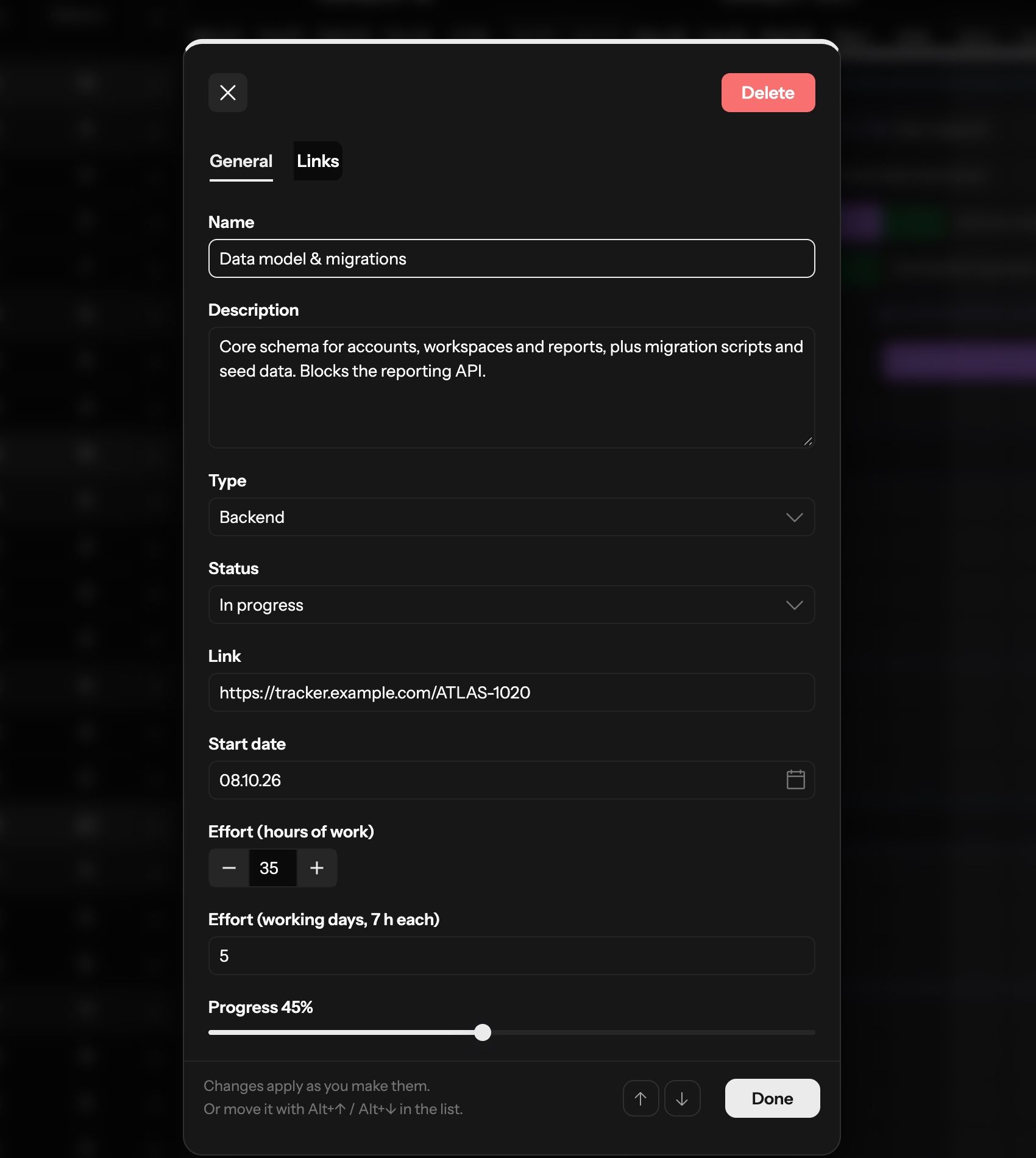The image size is (1036, 1158).
Task: Open the Status dropdown showing In progress
Action: click(x=512, y=605)
